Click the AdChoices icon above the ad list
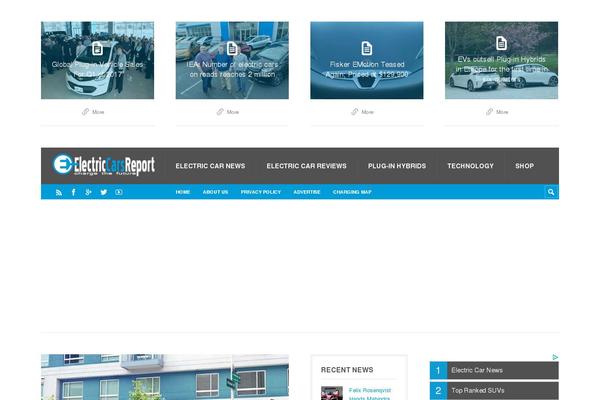Image resolution: width=600 pixels, height=400 pixels. pyautogui.click(x=555, y=357)
